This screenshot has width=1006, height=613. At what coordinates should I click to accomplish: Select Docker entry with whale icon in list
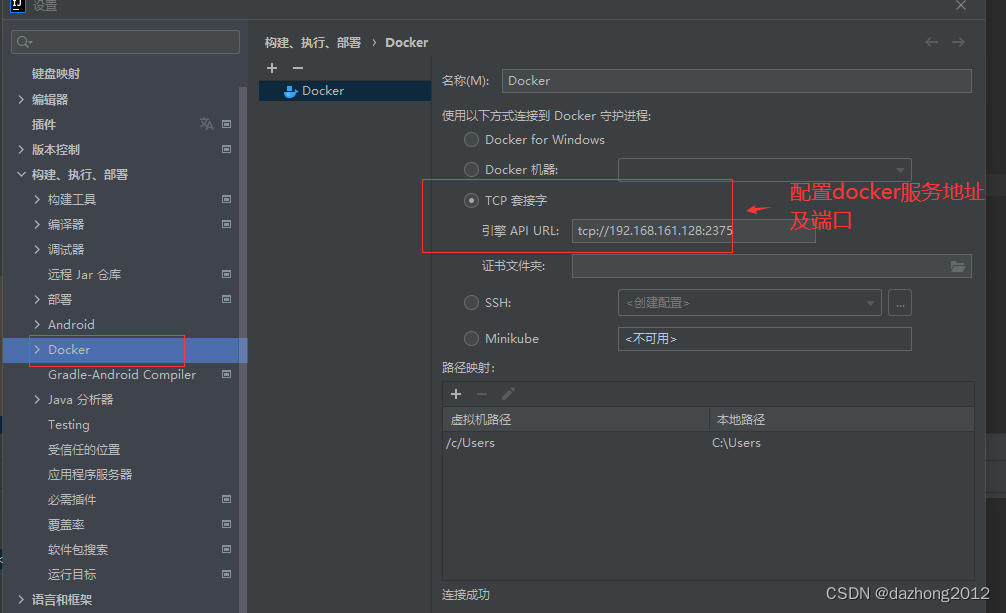[345, 91]
